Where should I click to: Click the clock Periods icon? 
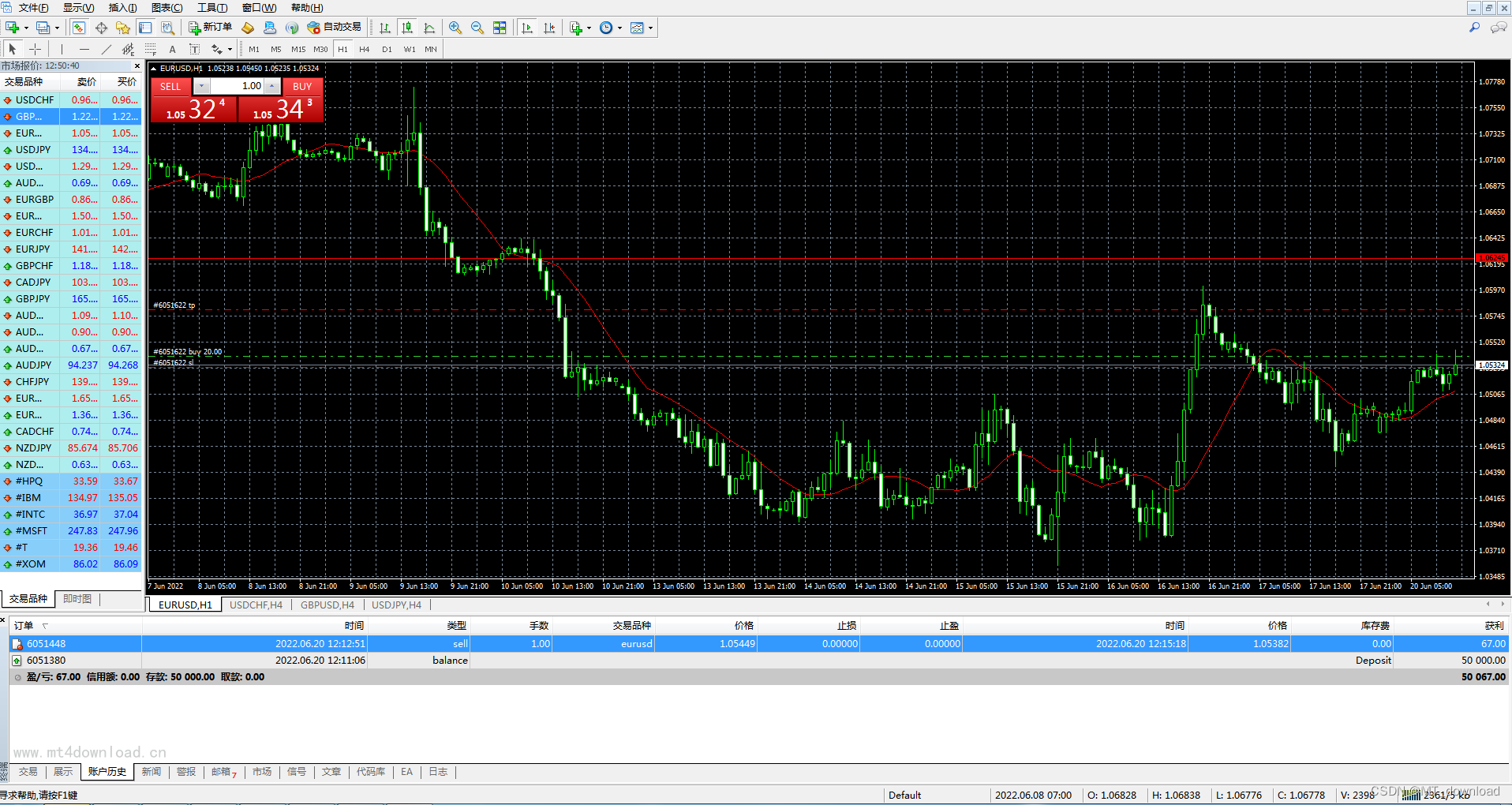click(x=606, y=28)
